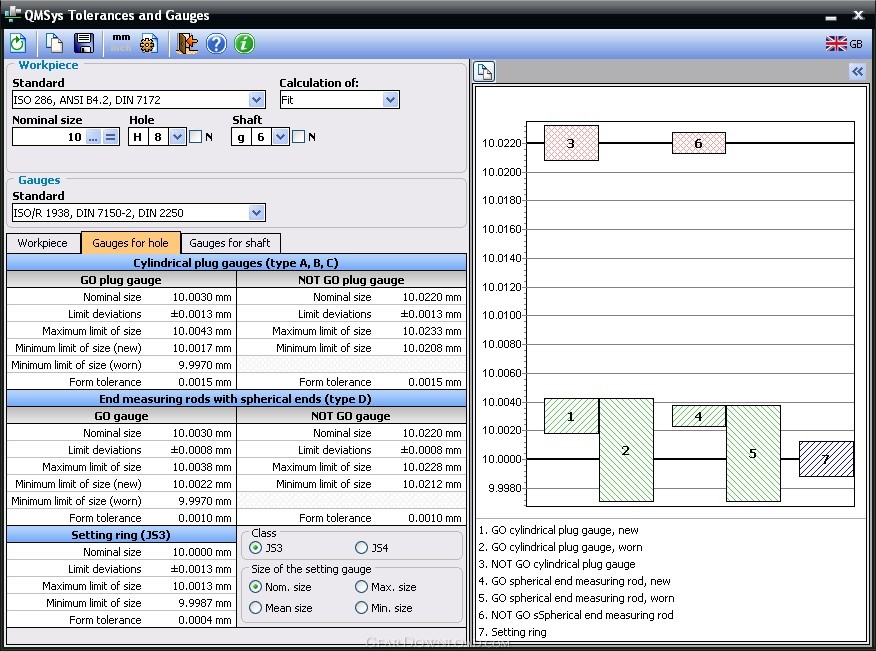Image resolution: width=876 pixels, height=651 pixels.
Task: Click the '10.0233 mm' maximum limit value
Action: point(432,331)
